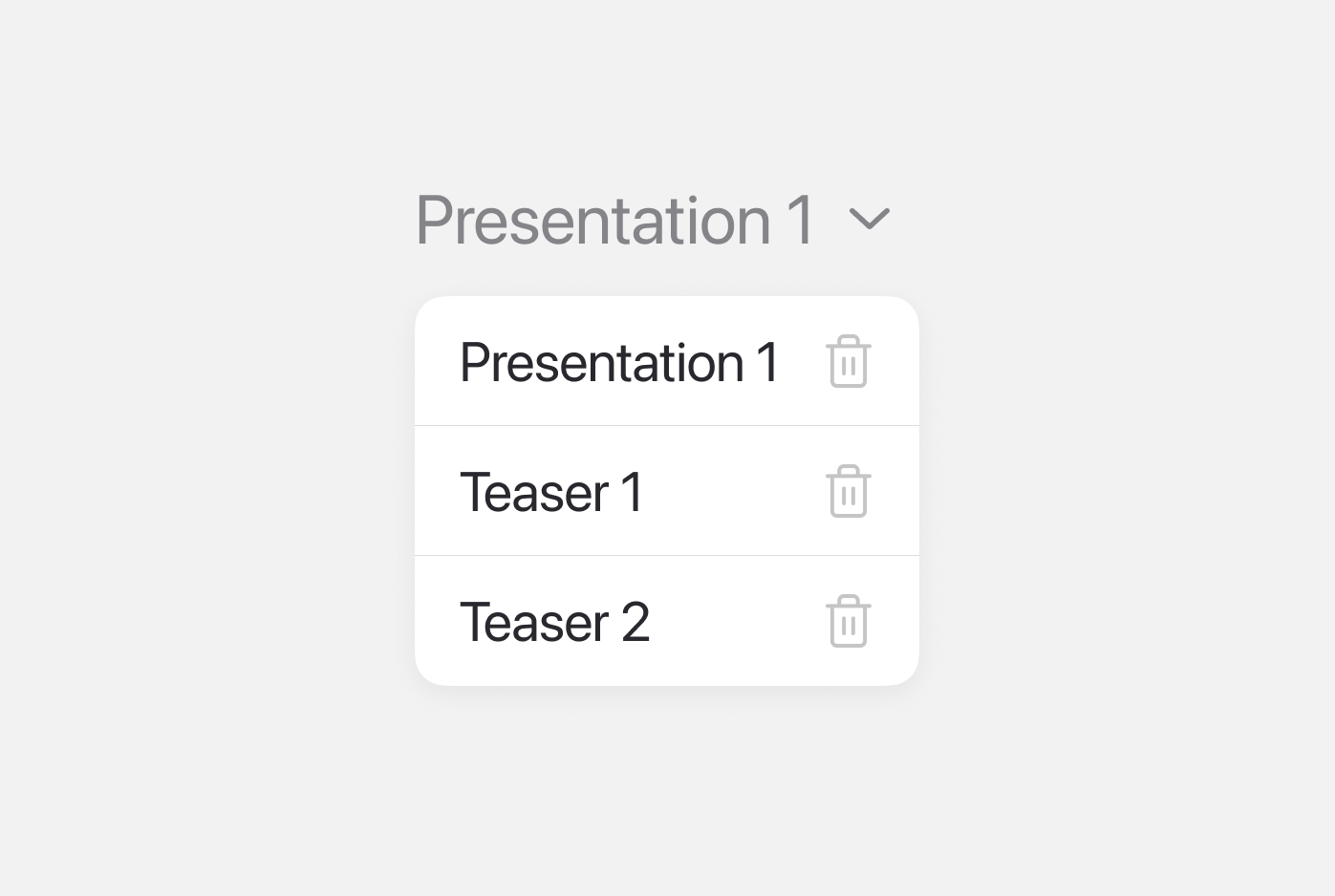Collapse the dropdown using the chevron arrow
Viewport: 1335px width, 896px height.
coord(869,220)
